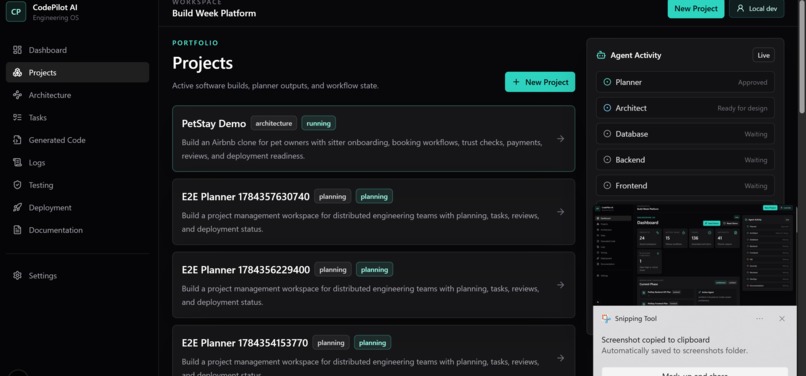Go to Architecture in sidebar

[x=77, y=95]
